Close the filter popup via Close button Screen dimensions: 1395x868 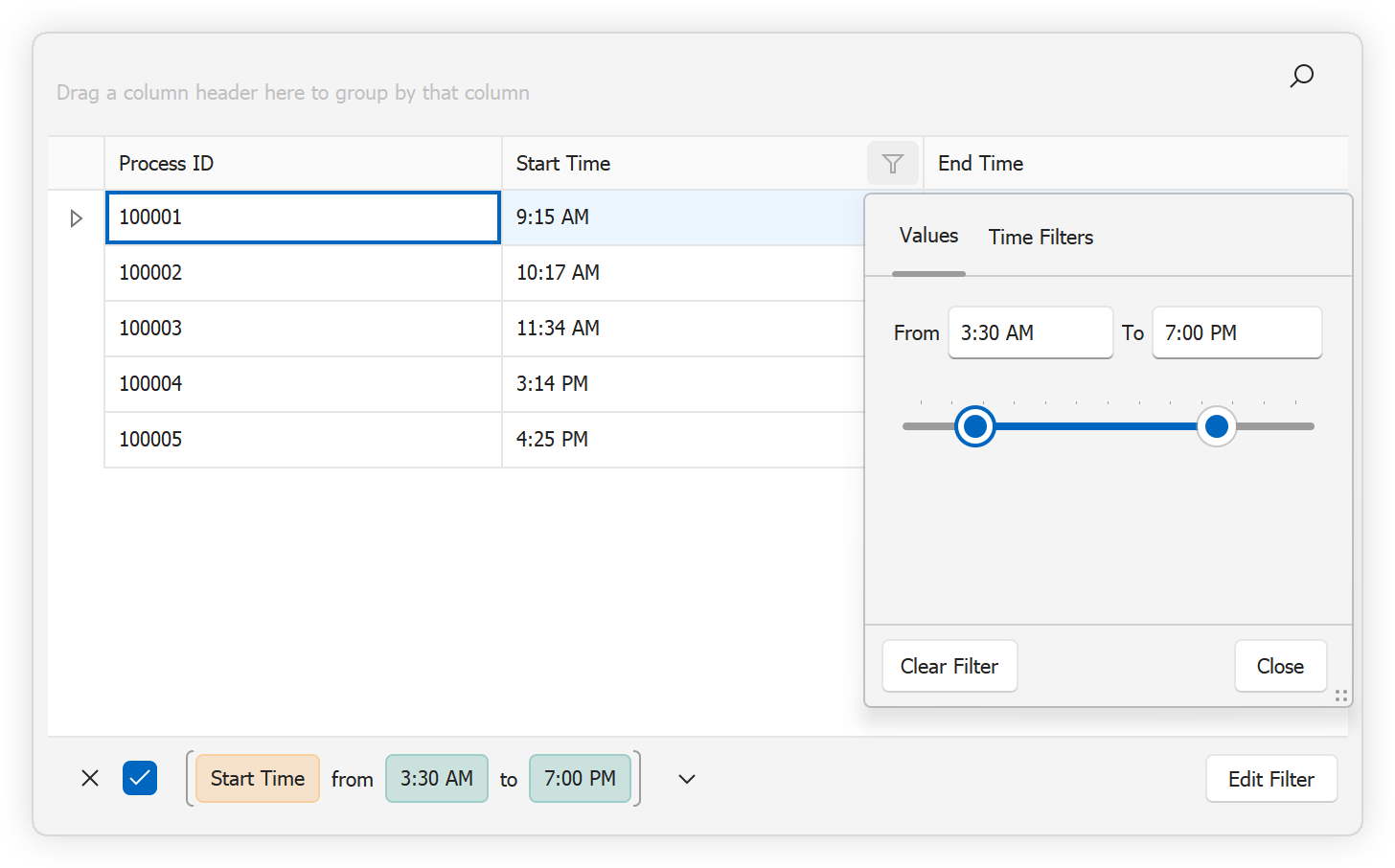pos(1280,666)
